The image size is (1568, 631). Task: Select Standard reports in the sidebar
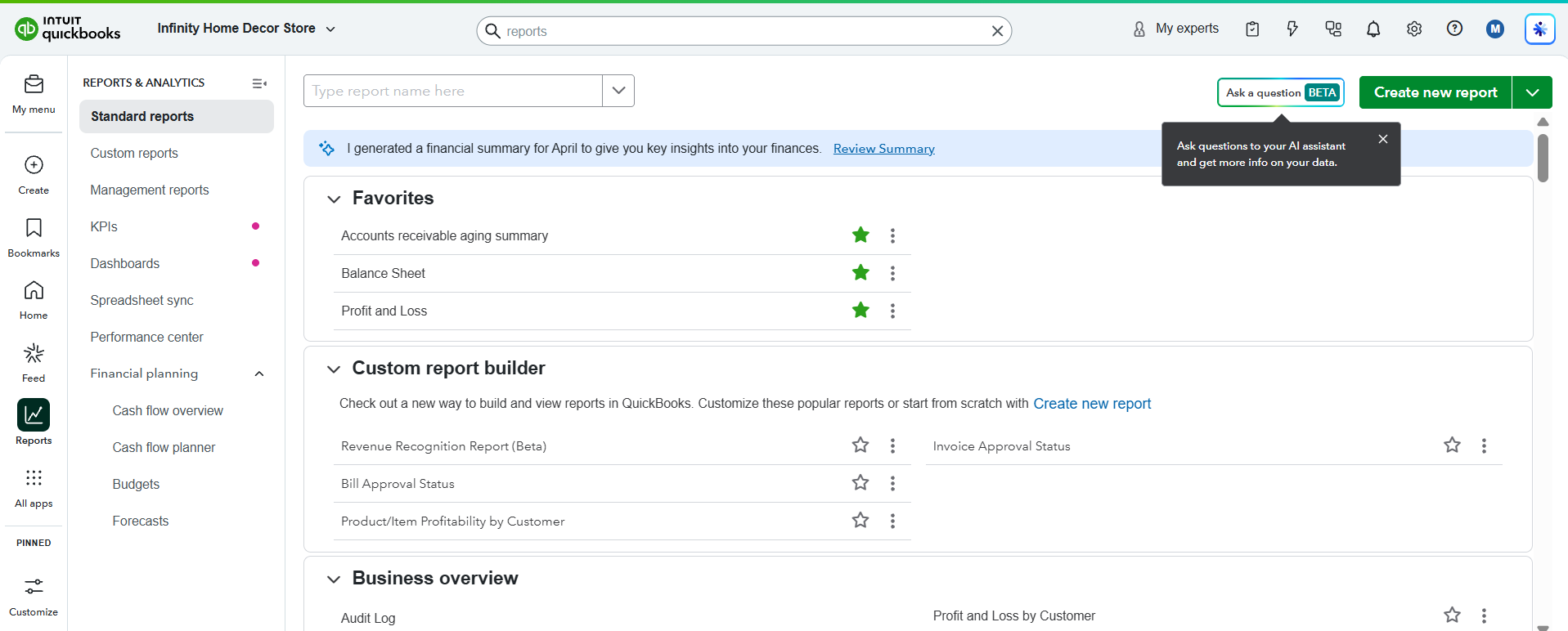[177, 116]
